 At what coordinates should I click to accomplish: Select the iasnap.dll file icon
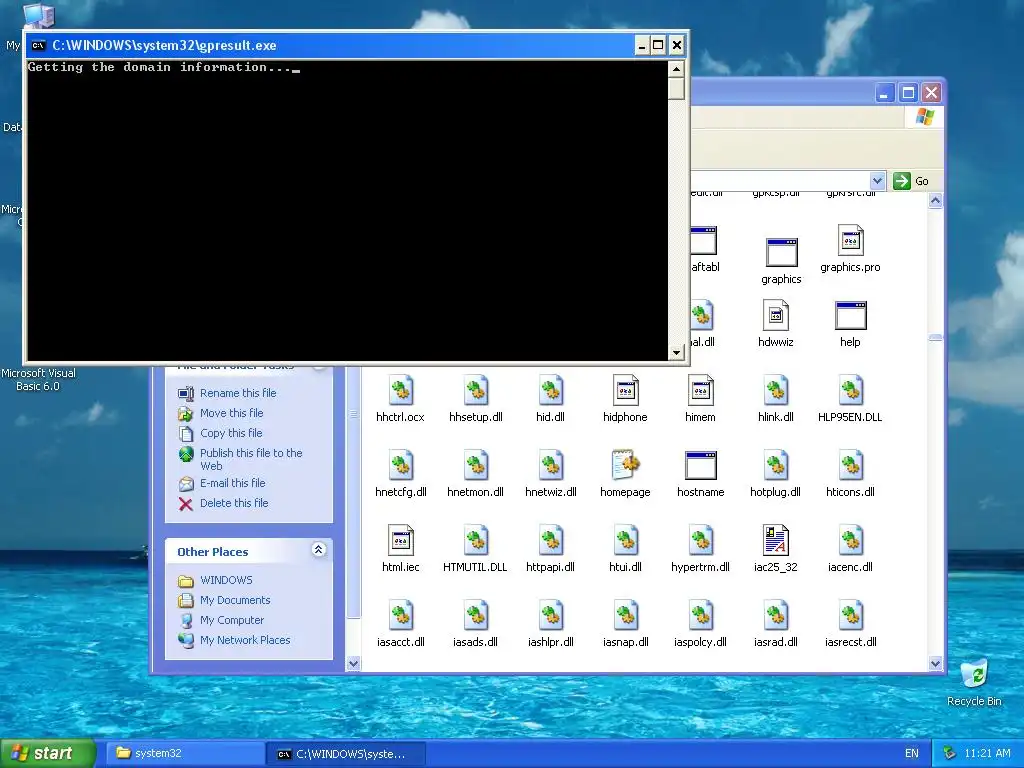pyautogui.click(x=625, y=616)
